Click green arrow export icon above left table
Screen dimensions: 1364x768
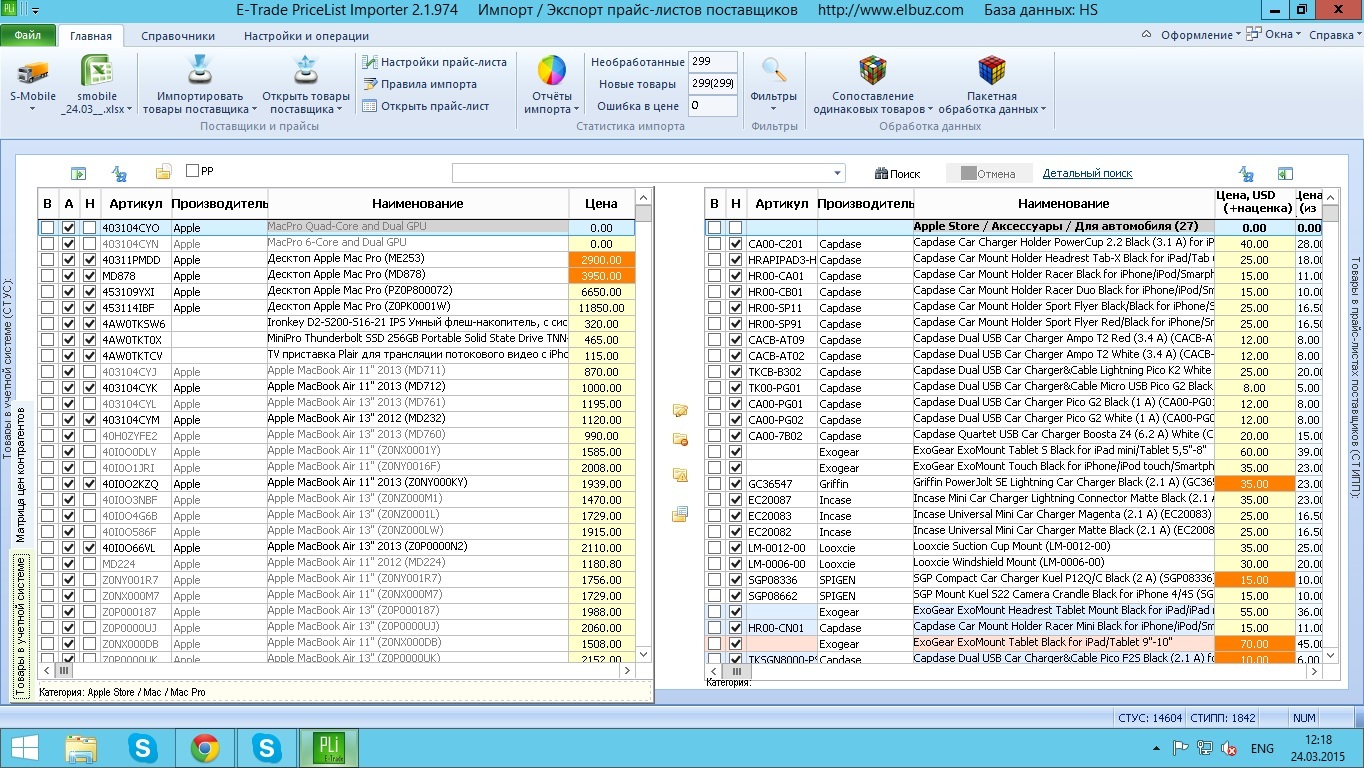(78, 173)
